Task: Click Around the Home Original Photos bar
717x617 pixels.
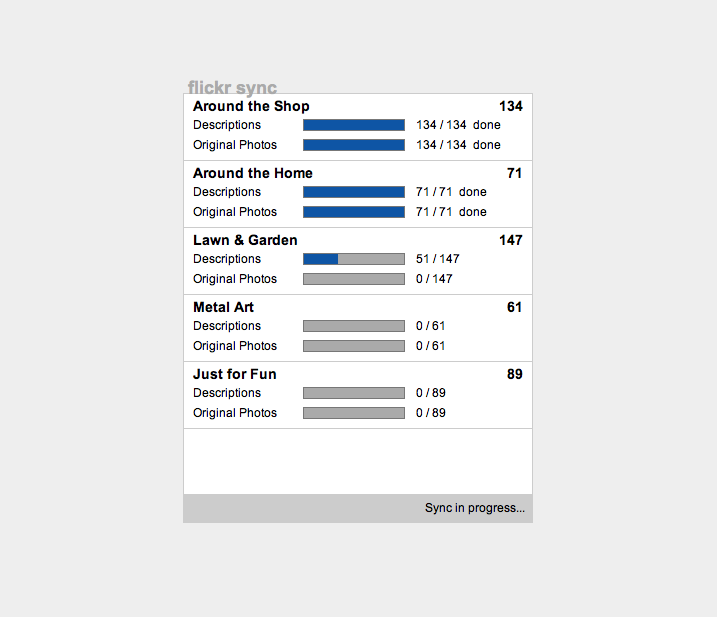Action: click(354, 212)
